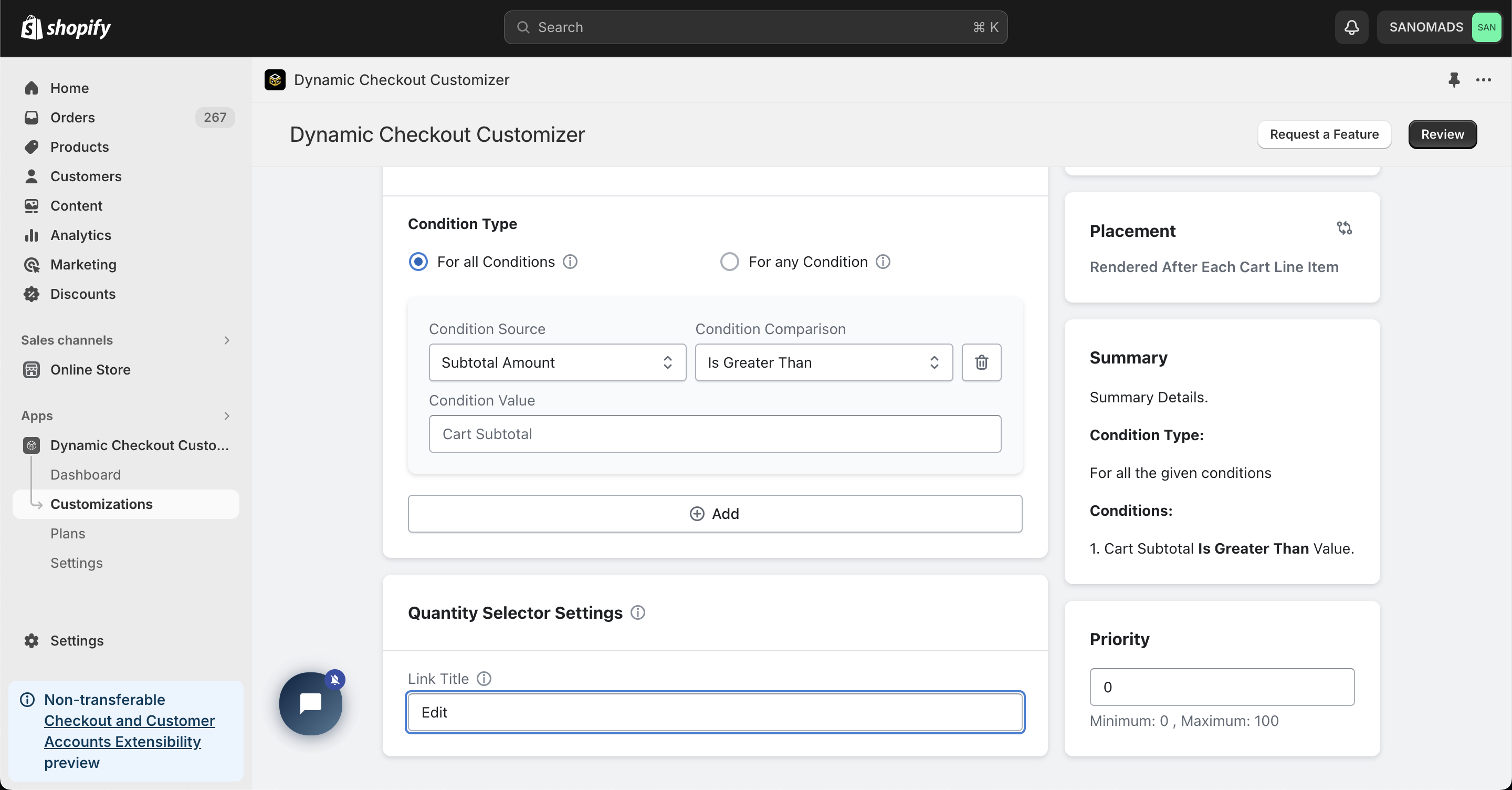Image resolution: width=1512 pixels, height=790 pixels.
Task: Pin the app with the pin icon
Action: pos(1453,80)
